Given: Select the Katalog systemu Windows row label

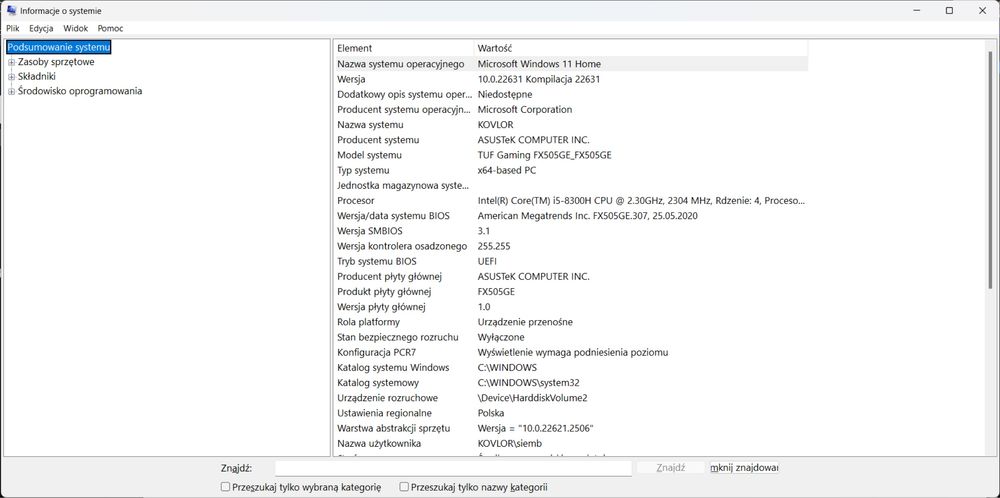Looking at the screenshot, I should click(393, 368).
